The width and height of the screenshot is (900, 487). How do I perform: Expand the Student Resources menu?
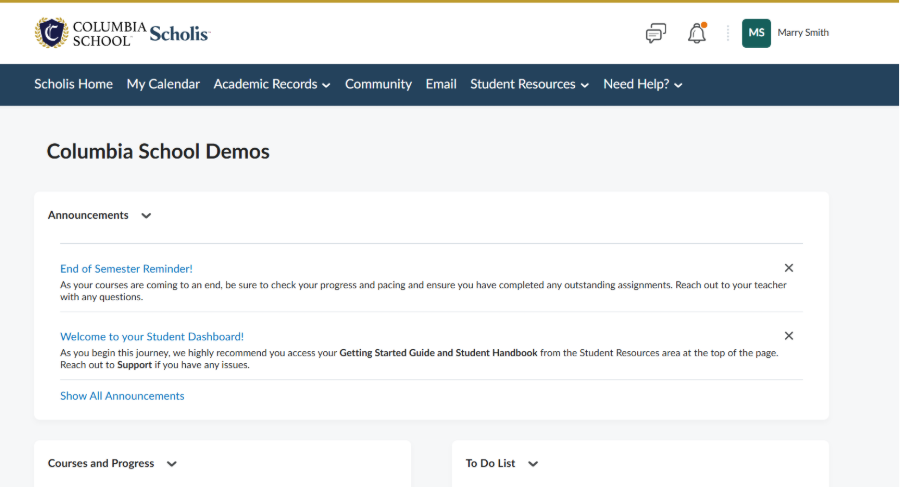(529, 84)
